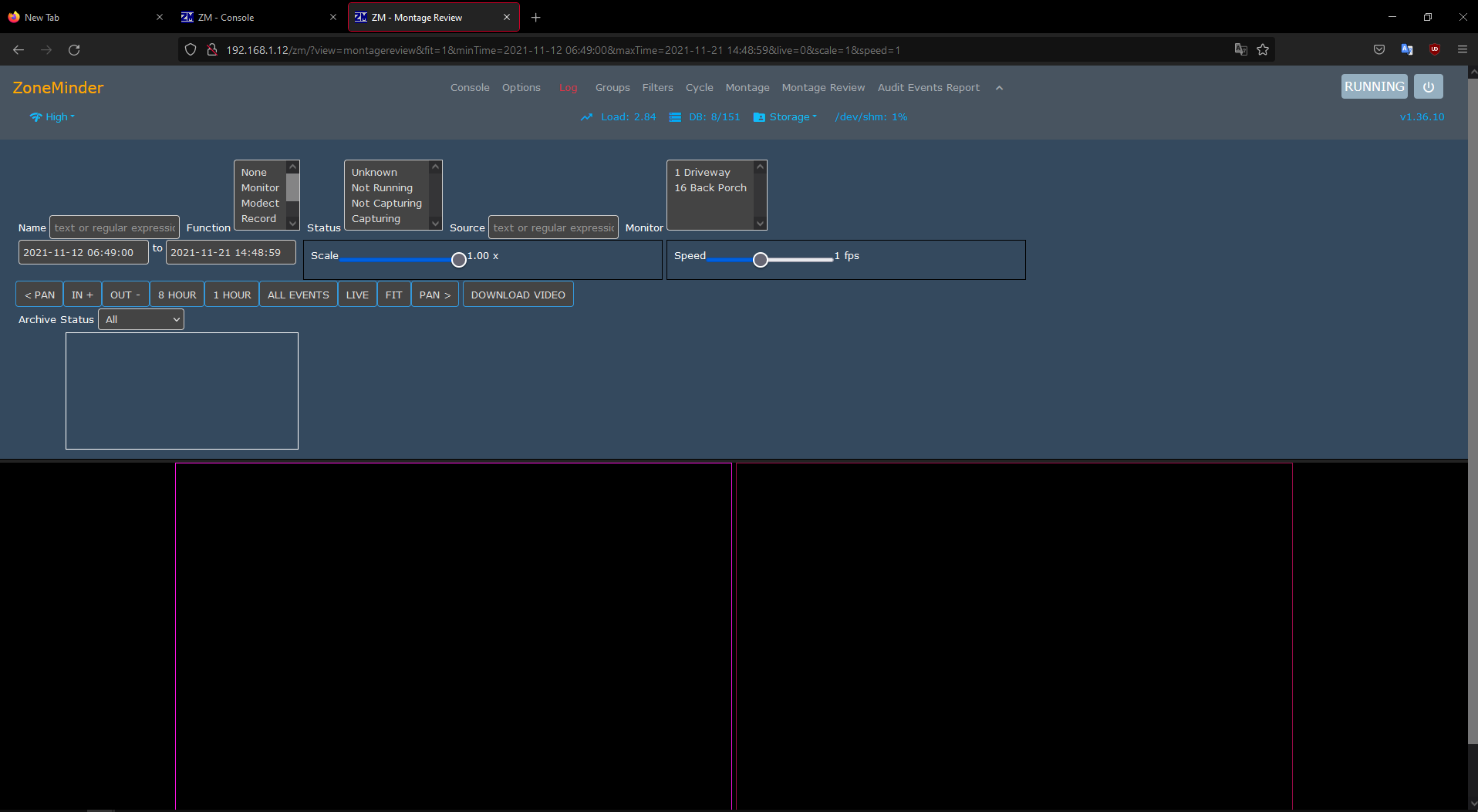Screen dimensions: 1478x812
Task: Collapse the navbar with the caret icon
Action: (999, 88)
